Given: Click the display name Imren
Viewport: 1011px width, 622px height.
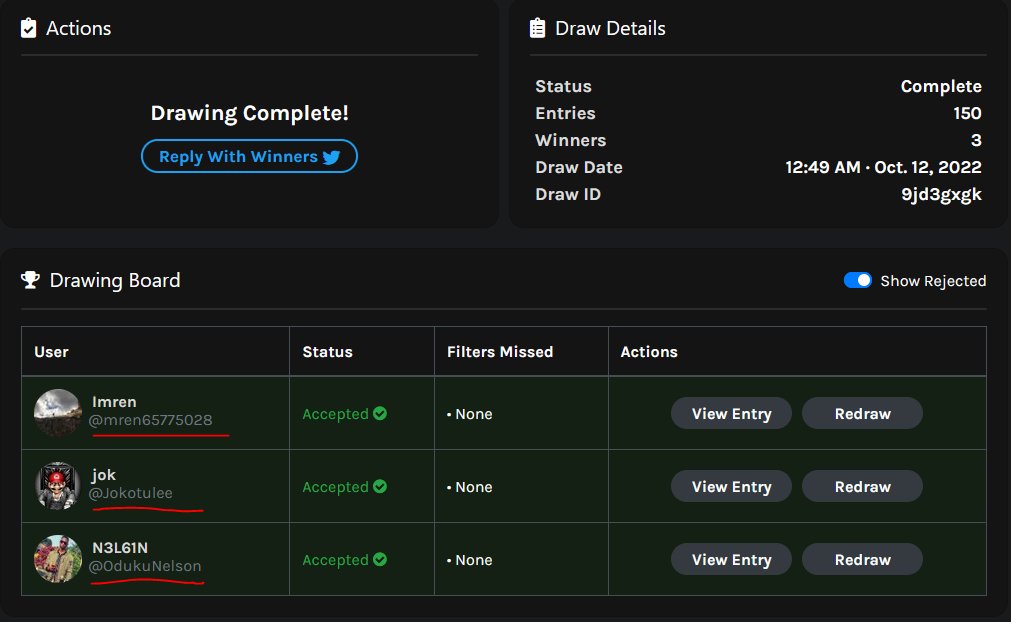Looking at the screenshot, I should tap(114, 402).
